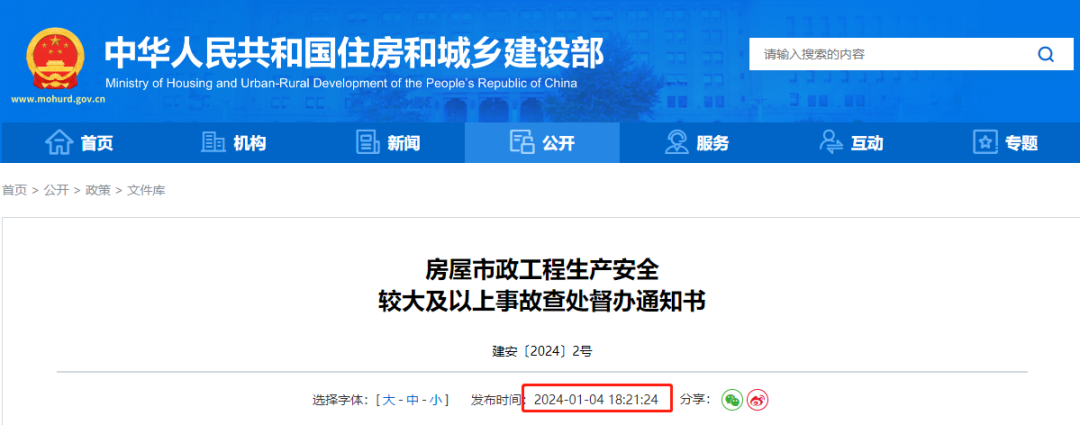
Task: Open the 专题 navigation tab
Action: [1005, 143]
